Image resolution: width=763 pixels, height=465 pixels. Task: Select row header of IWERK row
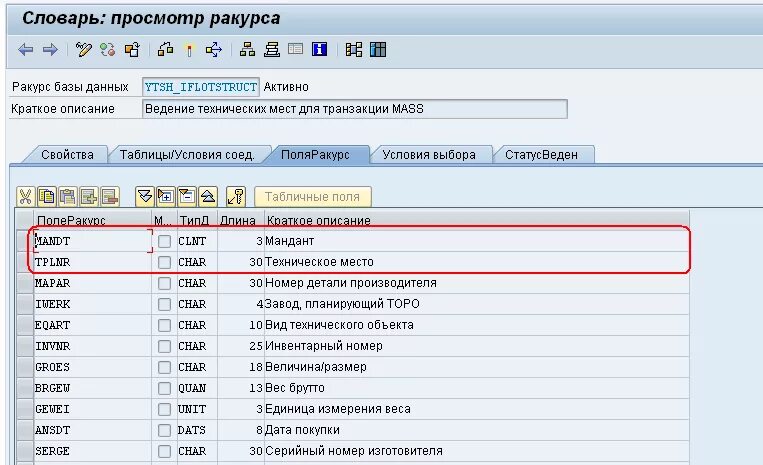coord(24,304)
